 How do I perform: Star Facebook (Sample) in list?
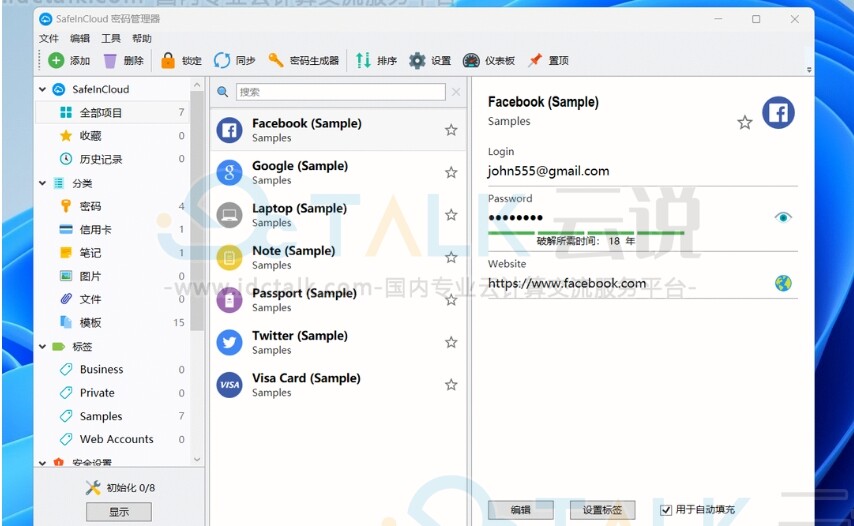(x=451, y=130)
